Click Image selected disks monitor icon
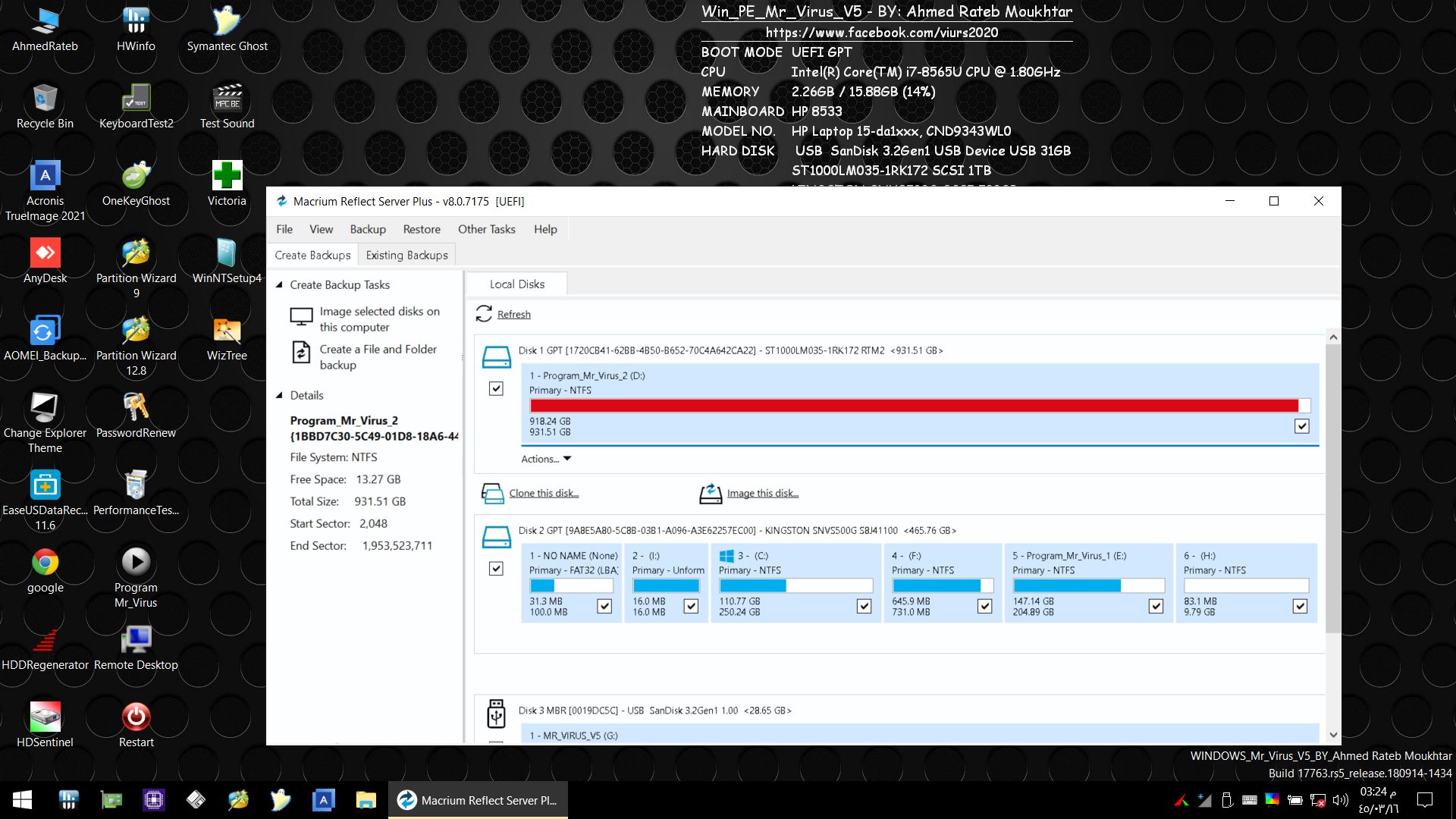The width and height of the screenshot is (1456, 819). click(x=302, y=317)
